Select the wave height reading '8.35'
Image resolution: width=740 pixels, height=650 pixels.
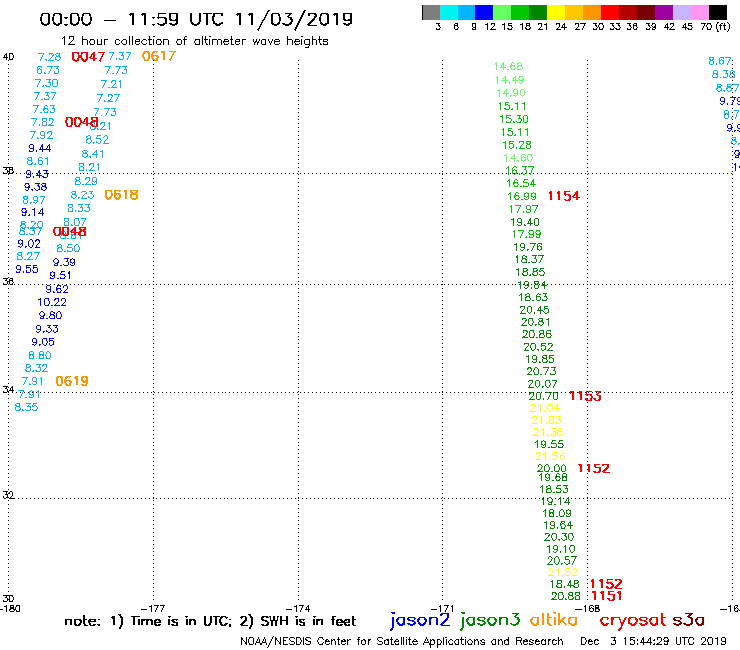click(26, 407)
